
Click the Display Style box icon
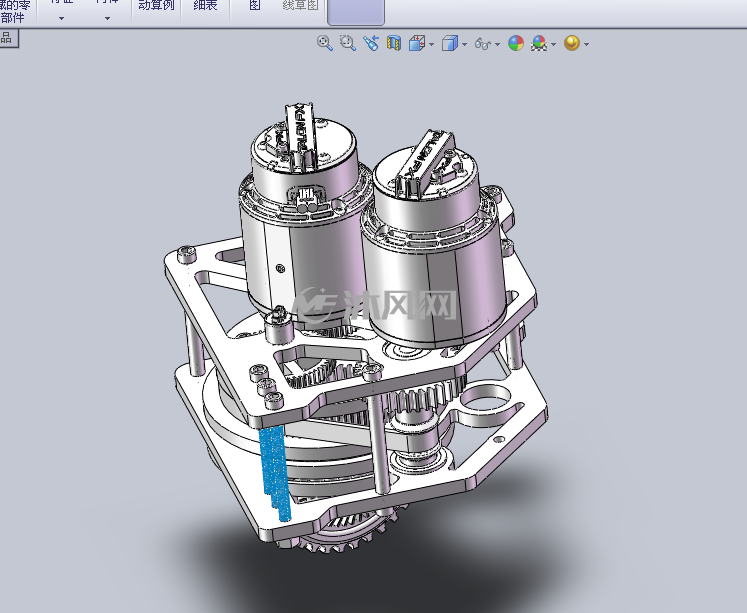point(450,43)
